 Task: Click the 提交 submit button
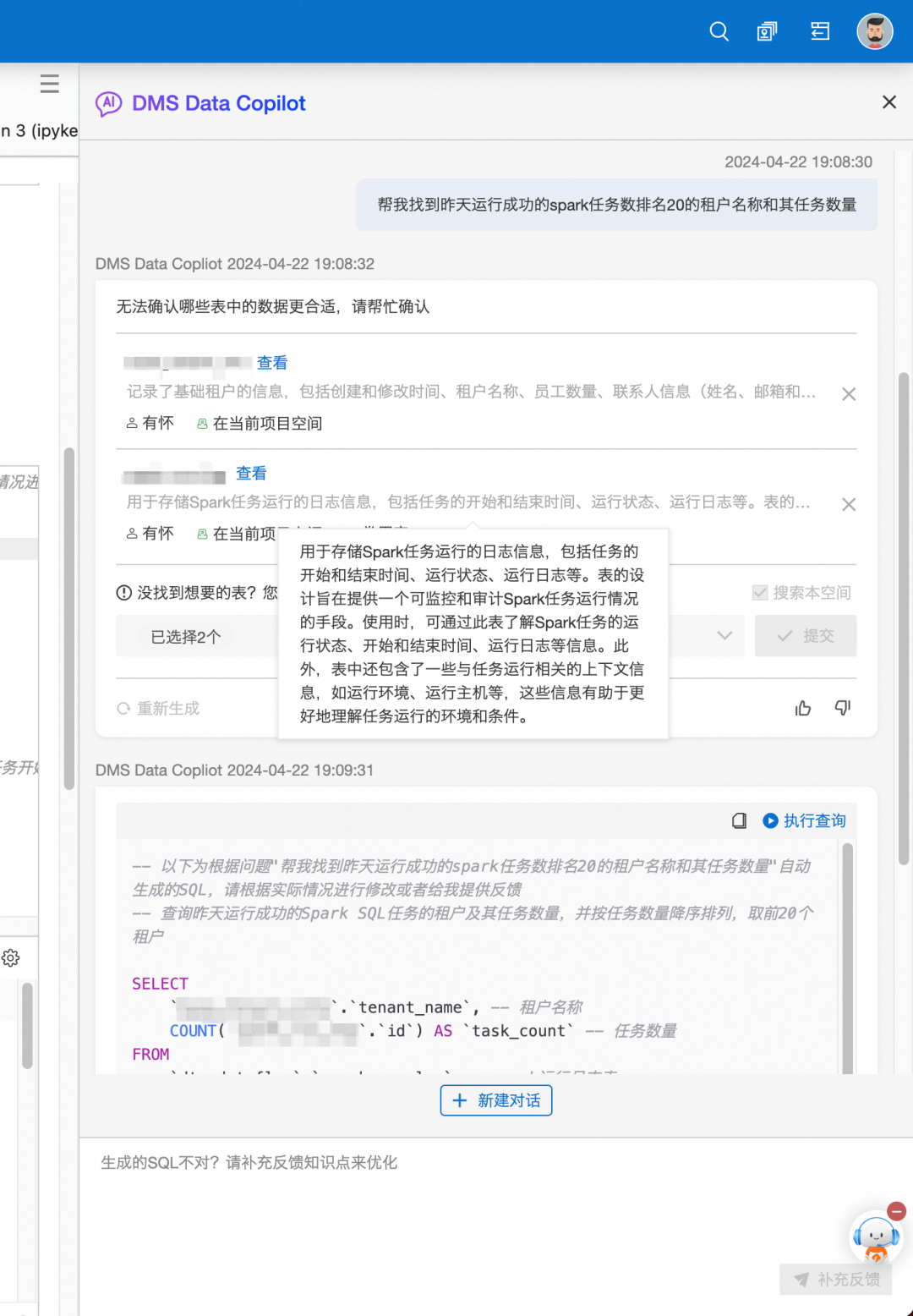[806, 636]
